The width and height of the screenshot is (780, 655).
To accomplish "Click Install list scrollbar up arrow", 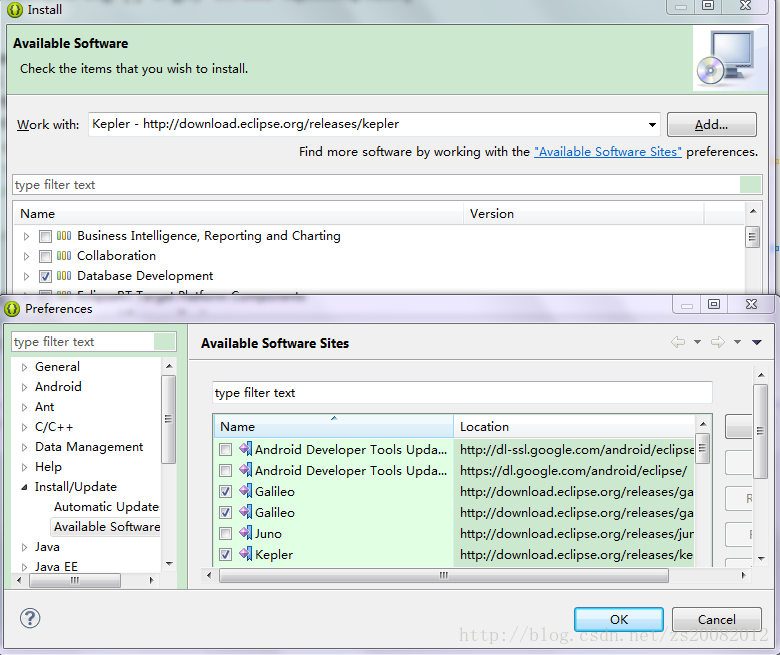I will (x=753, y=211).
